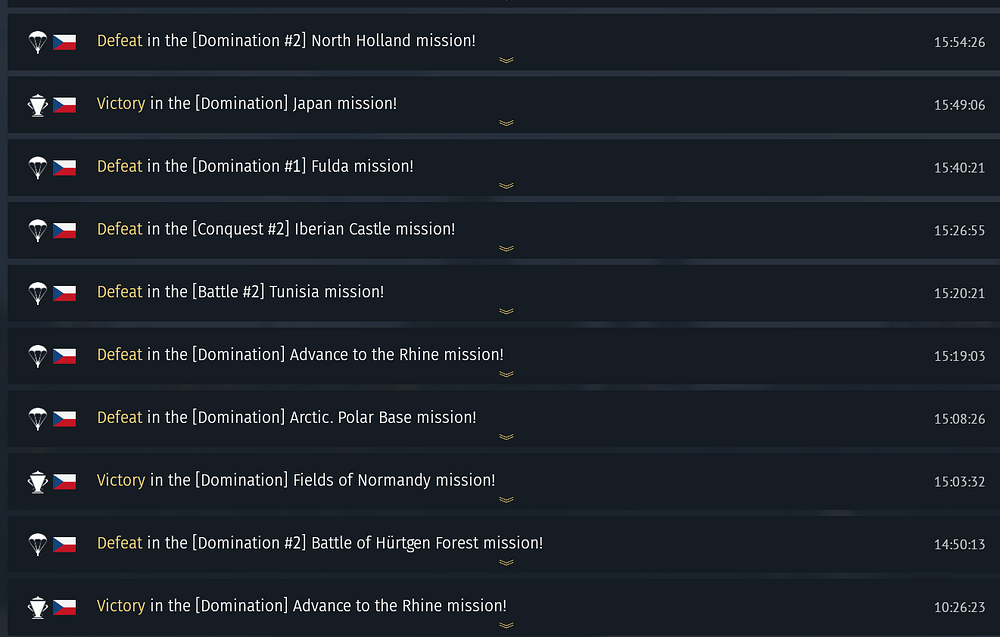Screen dimensions: 1000x637
Task: Open Arctic Polar Base defeat message
Action: (x=286, y=417)
